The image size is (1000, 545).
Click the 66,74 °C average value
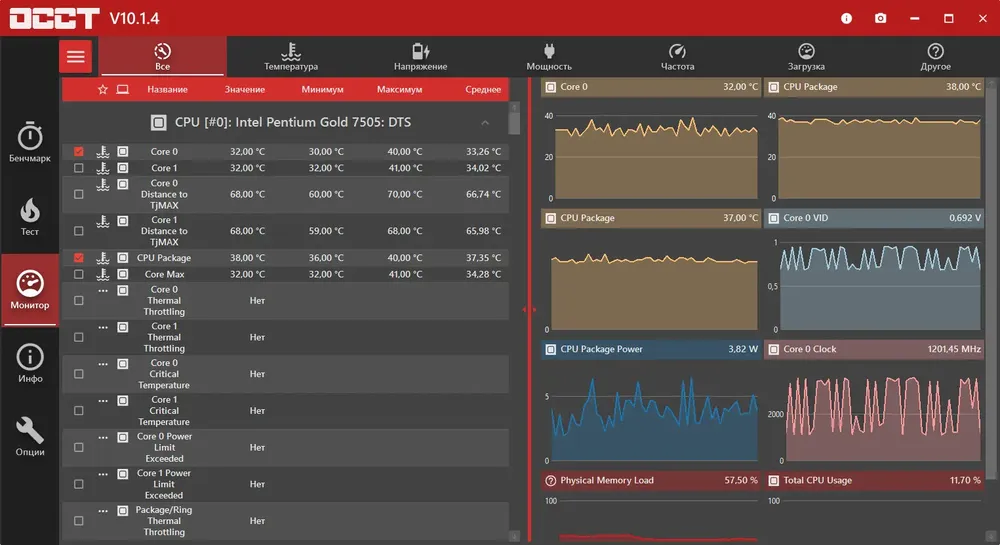(483, 194)
